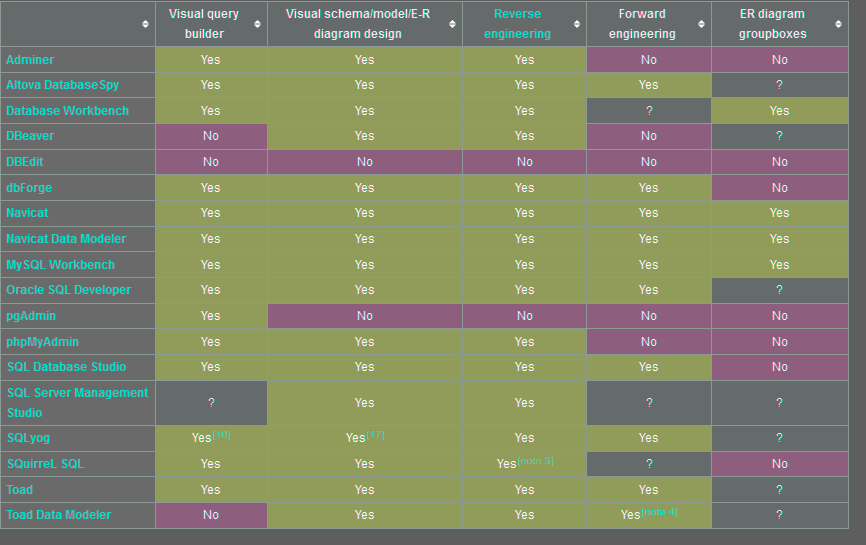Open the Navicat Data Modeler link
The image size is (866, 545).
[66, 239]
